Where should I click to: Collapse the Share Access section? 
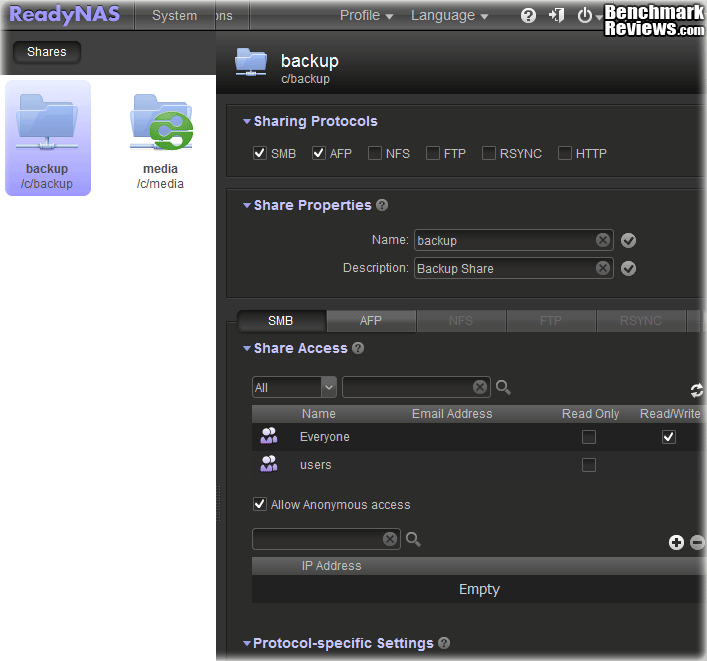click(x=247, y=348)
